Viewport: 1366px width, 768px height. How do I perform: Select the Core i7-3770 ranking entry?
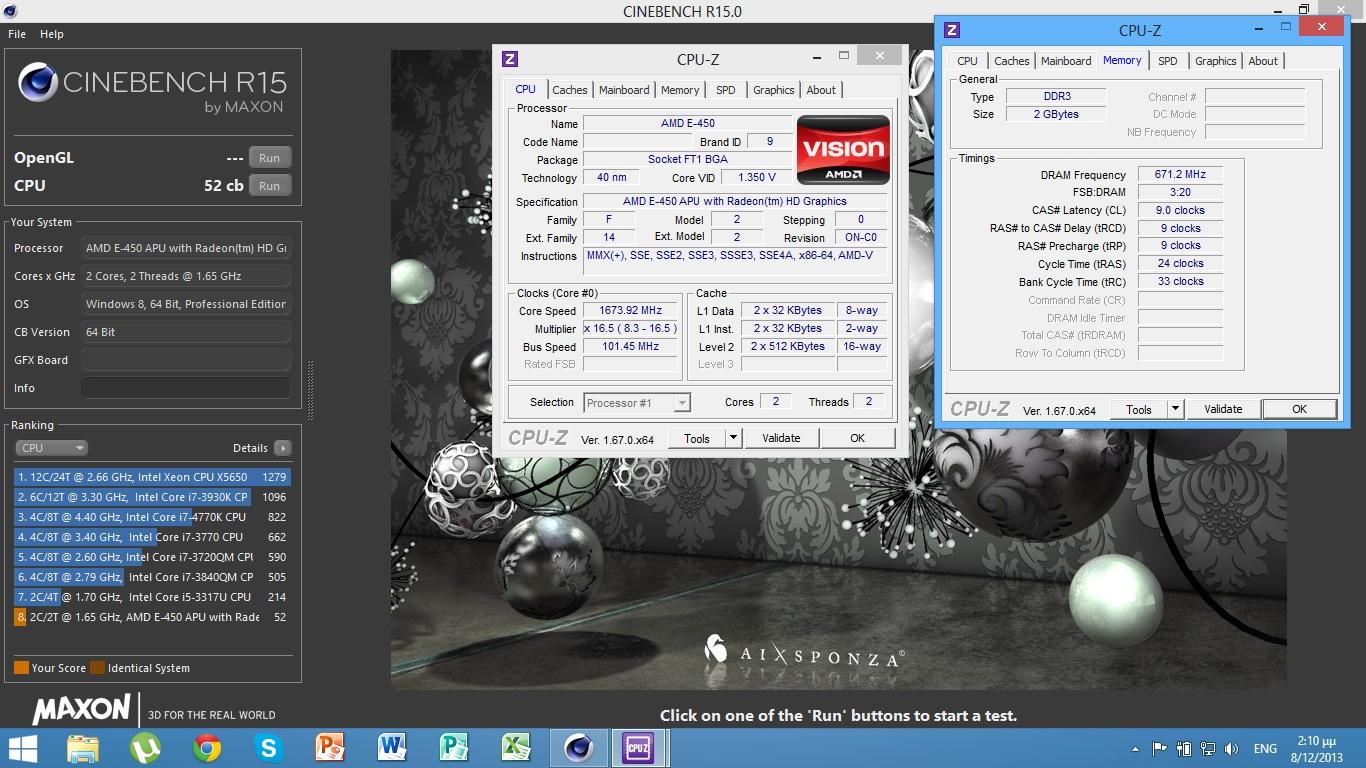click(152, 537)
